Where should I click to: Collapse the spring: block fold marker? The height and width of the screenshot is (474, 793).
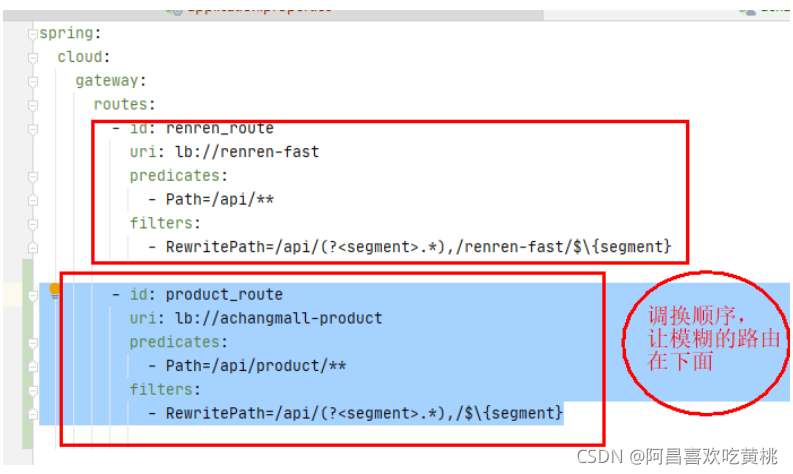point(33,34)
